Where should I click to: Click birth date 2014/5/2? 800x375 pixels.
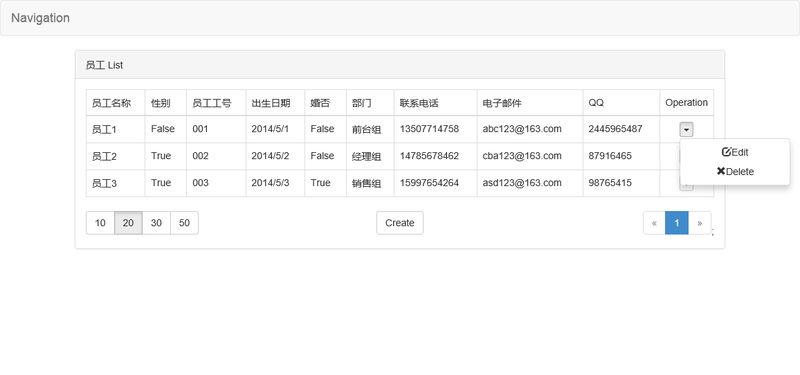[x=270, y=156]
